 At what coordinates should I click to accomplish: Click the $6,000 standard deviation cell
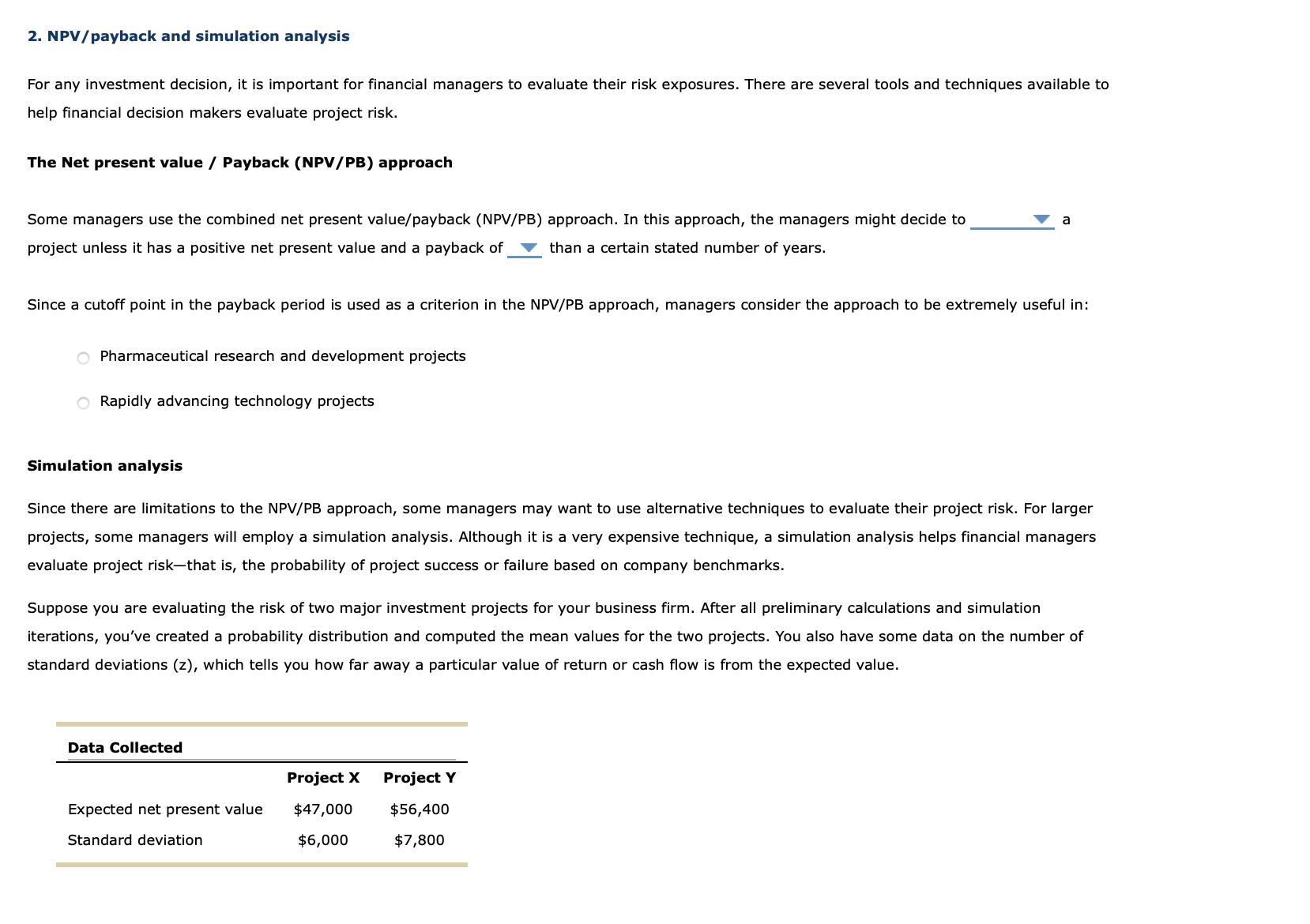pyautogui.click(x=322, y=839)
